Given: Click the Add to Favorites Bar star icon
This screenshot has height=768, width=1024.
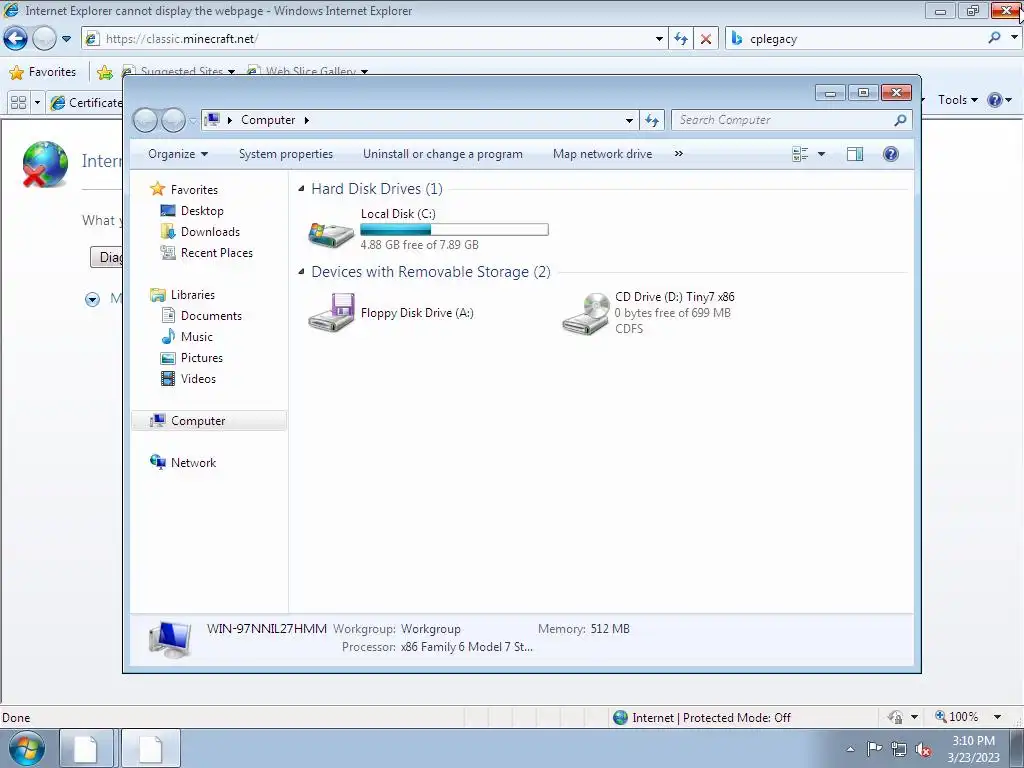Looking at the screenshot, I should 104,72.
